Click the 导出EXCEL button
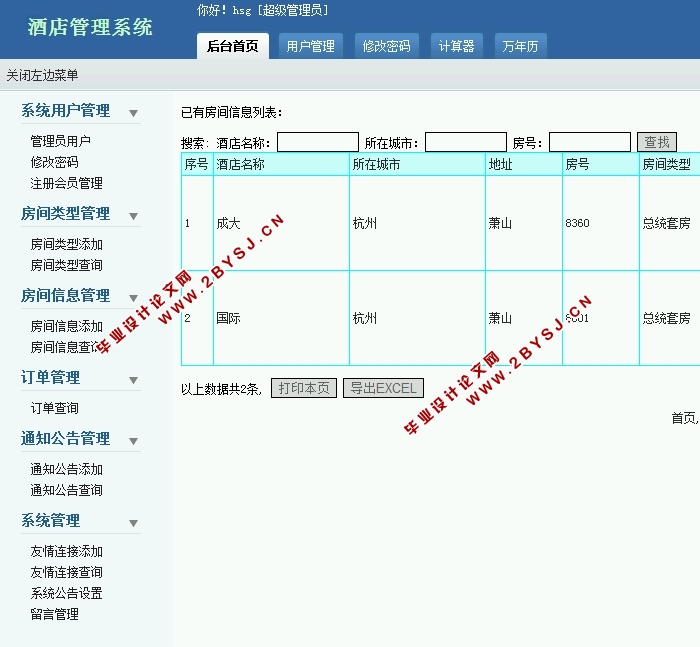700x647 pixels. pos(383,388)
